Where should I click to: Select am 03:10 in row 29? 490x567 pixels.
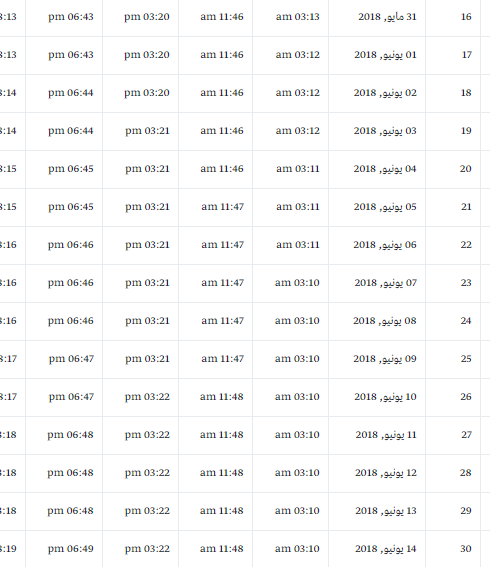click(x=297, y=511)
